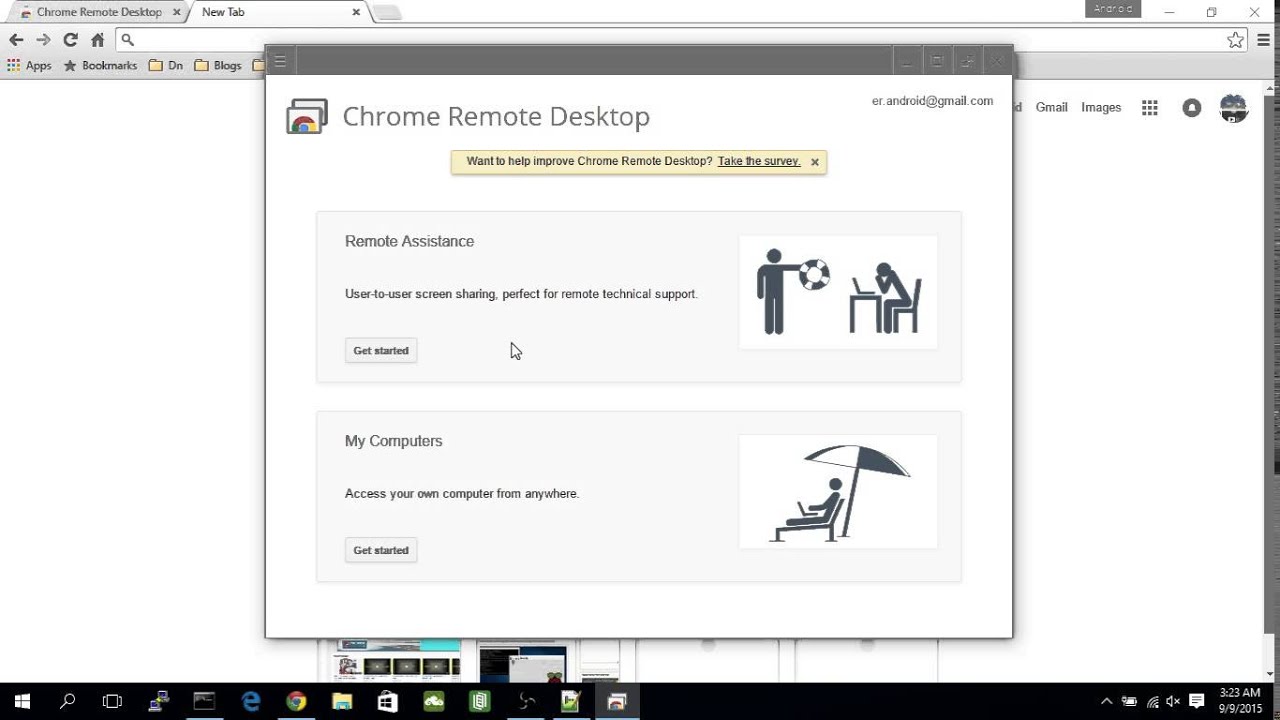Image resolution: width=1280 pixels, height=720 pixels.
Task: Open the Wi-Fi network tray icon
Action: click(x=1152, y=702)
